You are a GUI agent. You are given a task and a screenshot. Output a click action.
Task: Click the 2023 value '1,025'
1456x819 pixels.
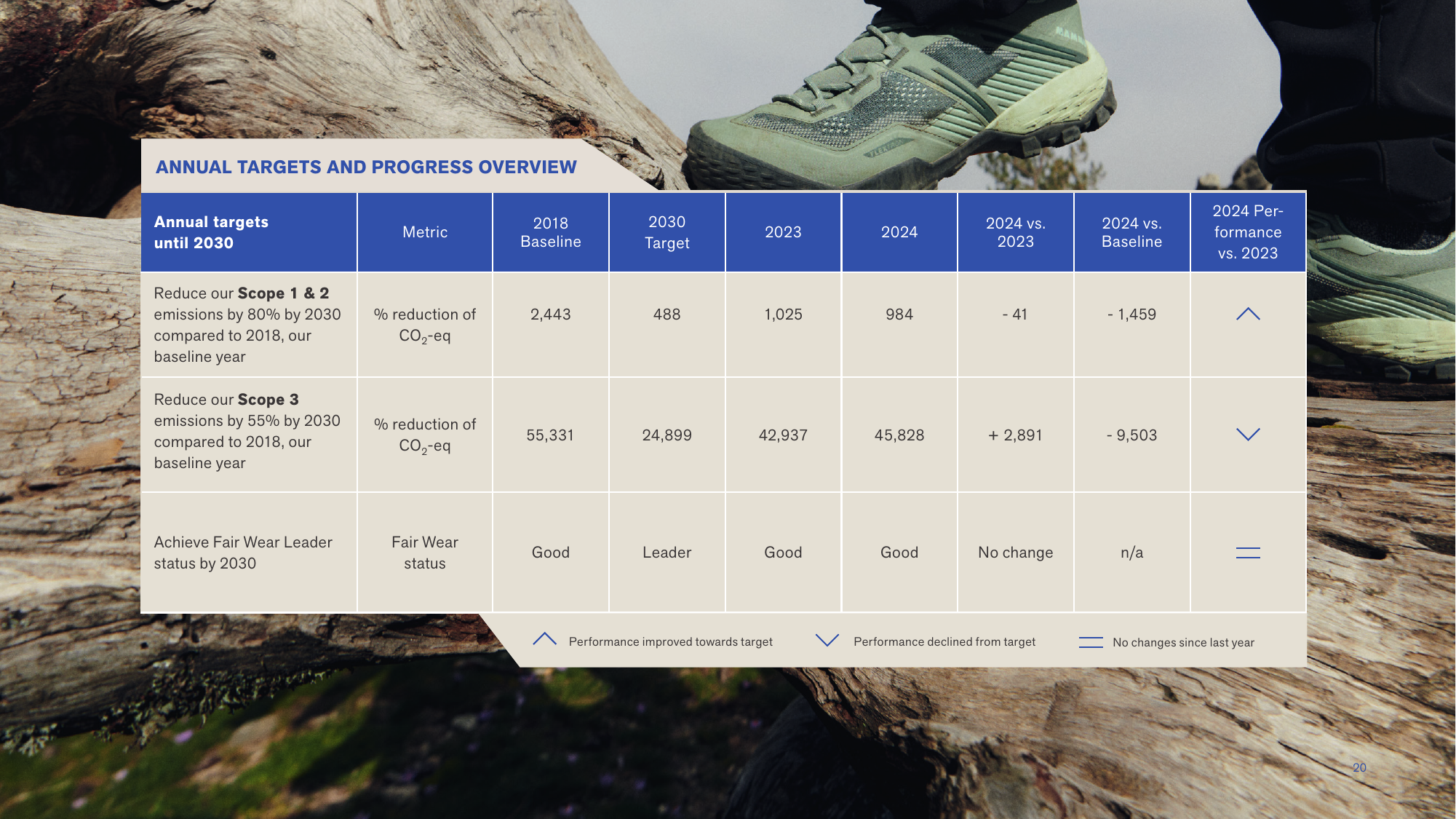783,314
